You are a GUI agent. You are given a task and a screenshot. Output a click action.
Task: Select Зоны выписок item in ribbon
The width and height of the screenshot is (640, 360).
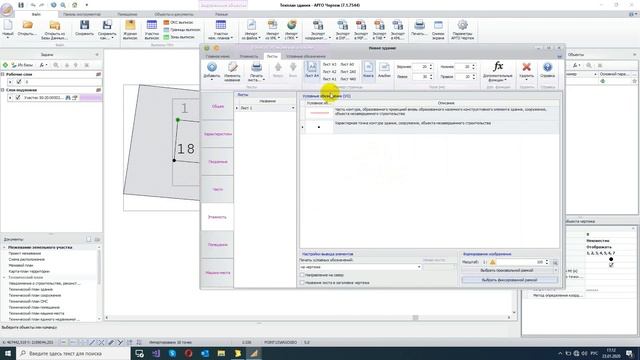pyautogui.click(x=179, y=37)
